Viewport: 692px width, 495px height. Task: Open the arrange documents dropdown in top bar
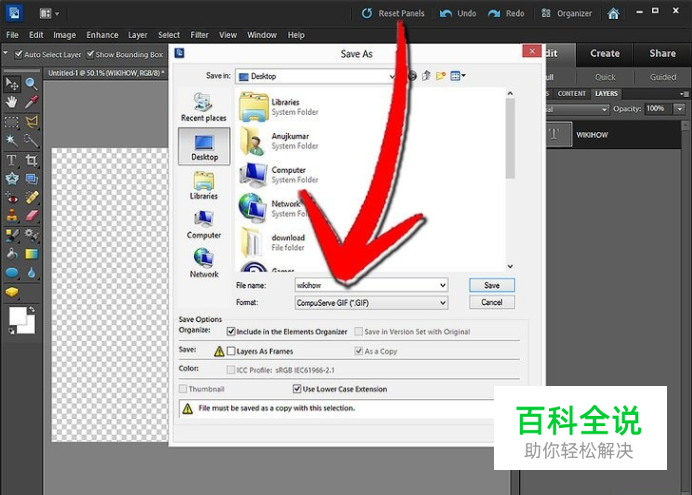(49, 14)
